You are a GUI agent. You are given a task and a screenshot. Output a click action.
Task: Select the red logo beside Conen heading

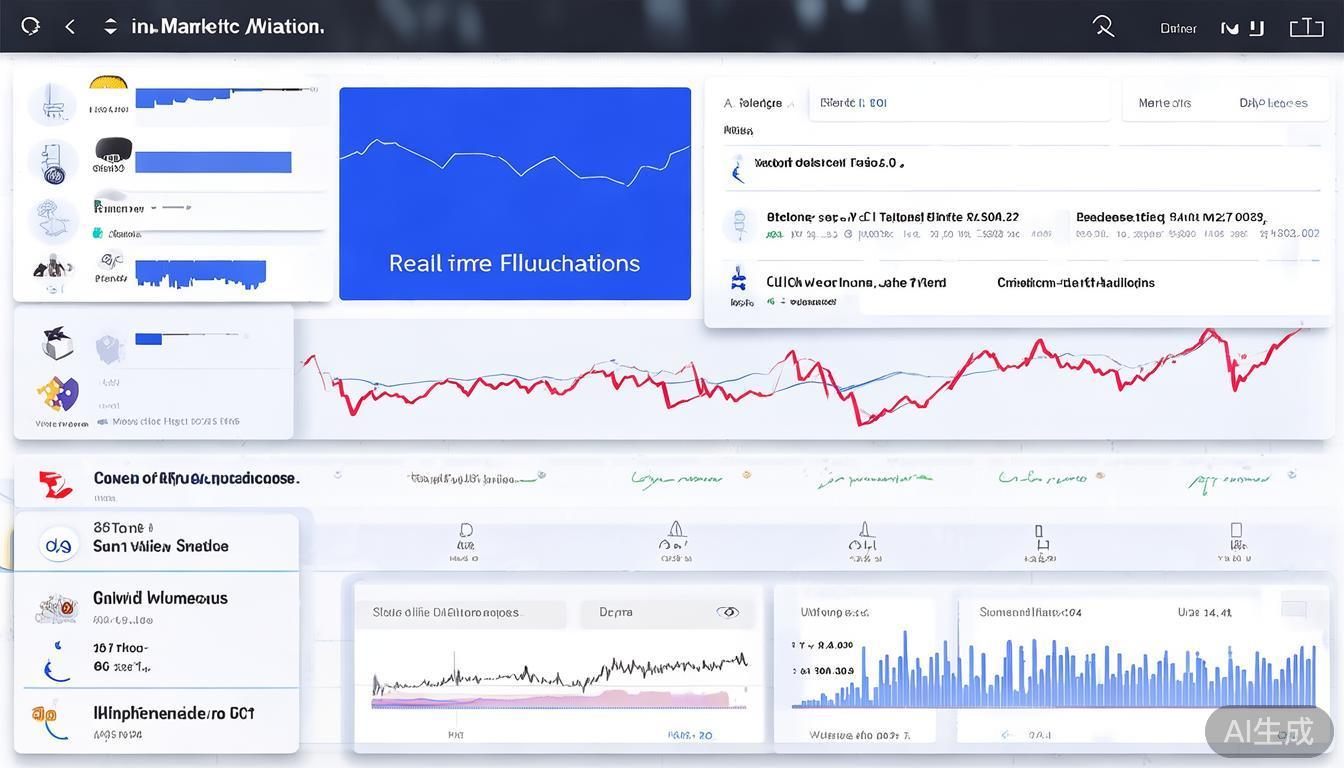coord(56,485)
